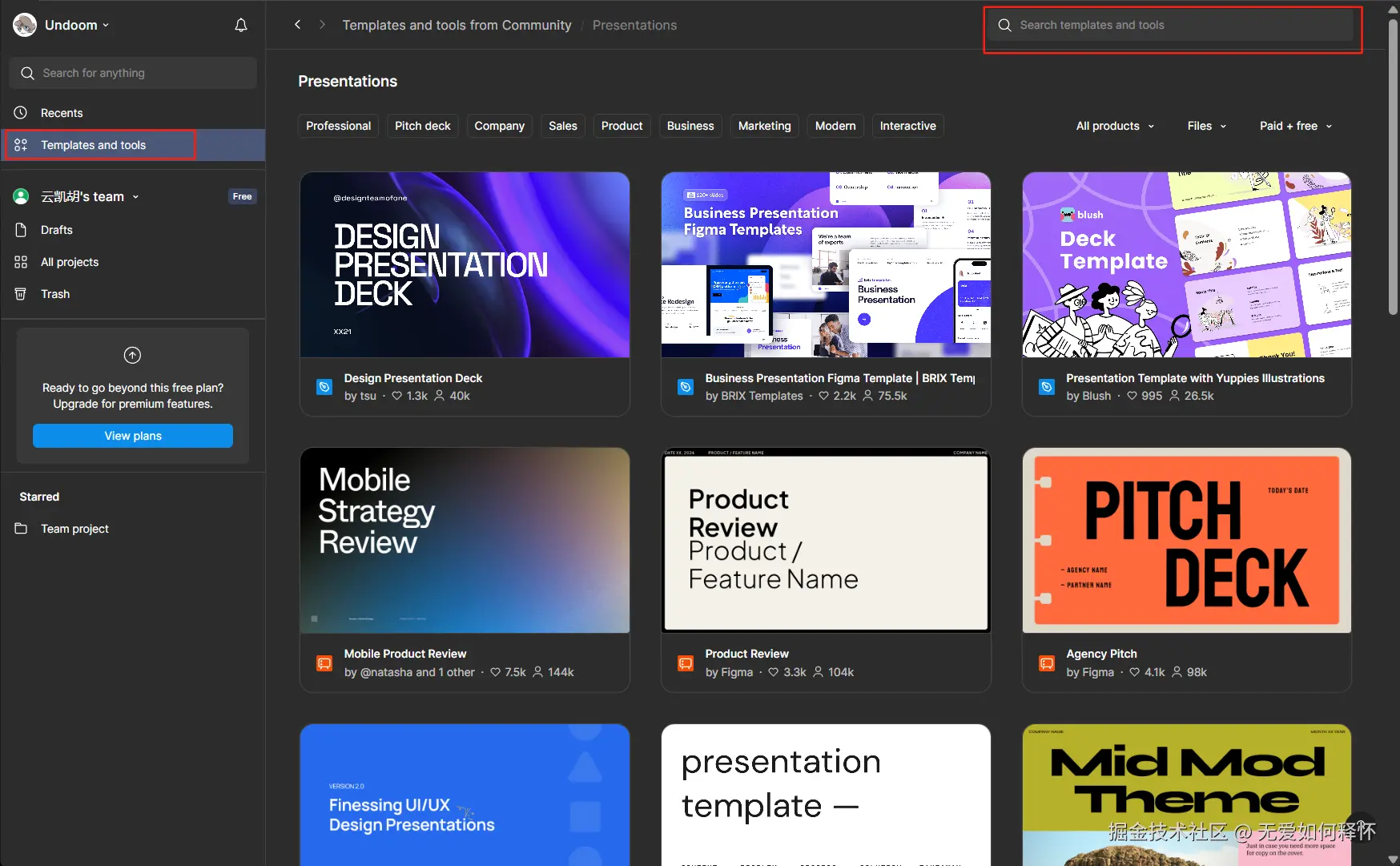Click Agency Pitch slides icon
Screen dimensions: 1400x866
1047,663
